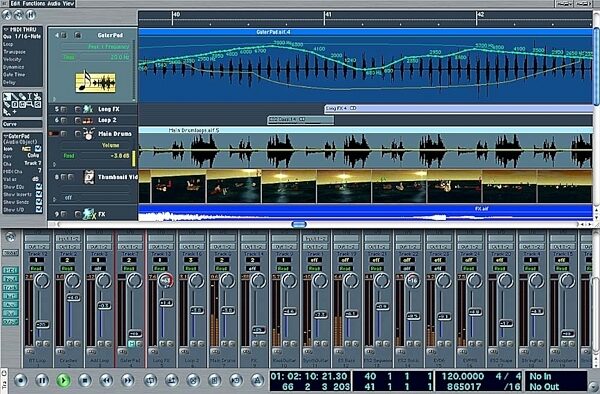Open the Main Drums Read automation mode menu

(x=70, y=156)
